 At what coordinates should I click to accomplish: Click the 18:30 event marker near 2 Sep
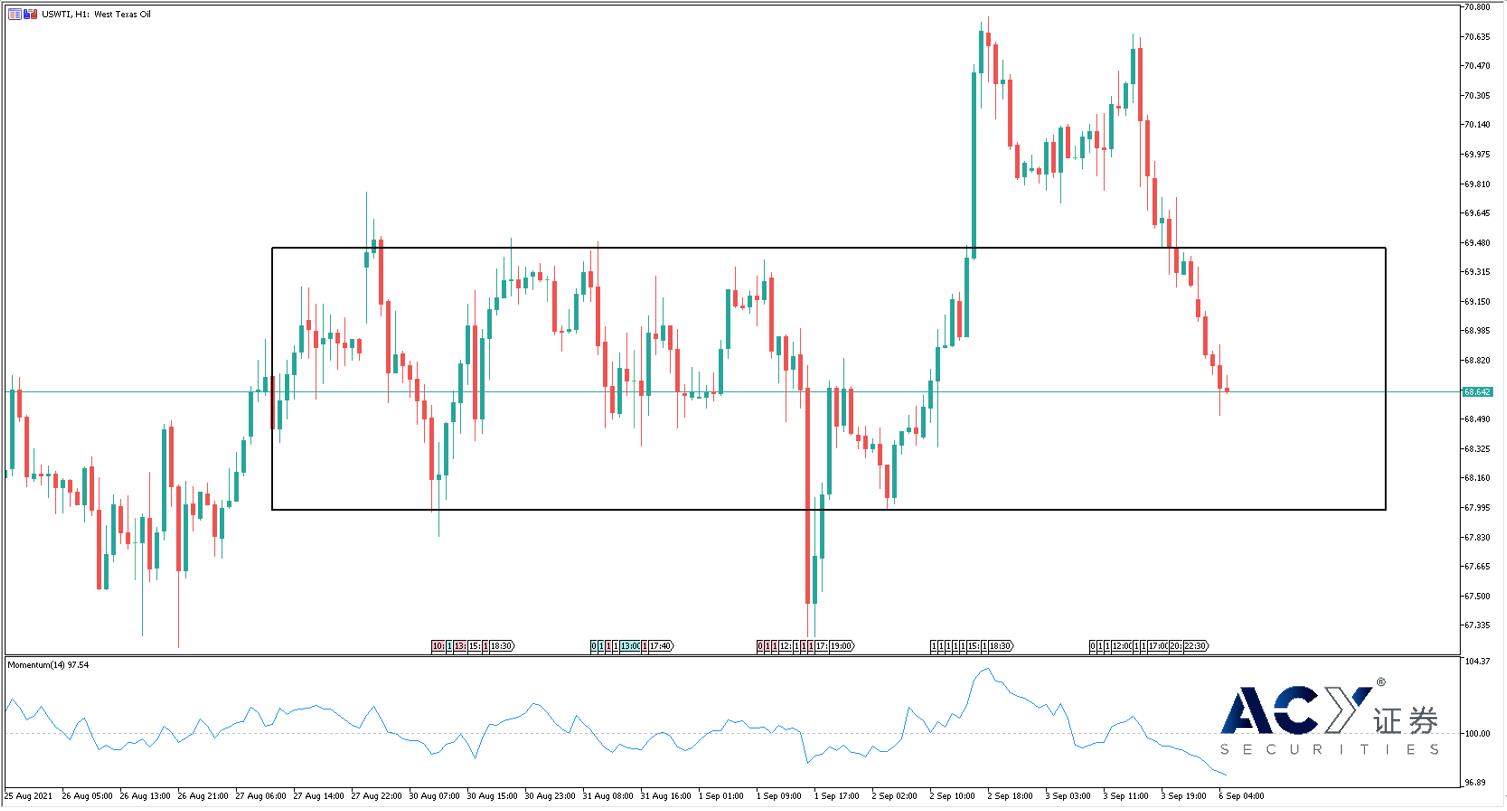pyautogui.click(x=1001, y=646)
